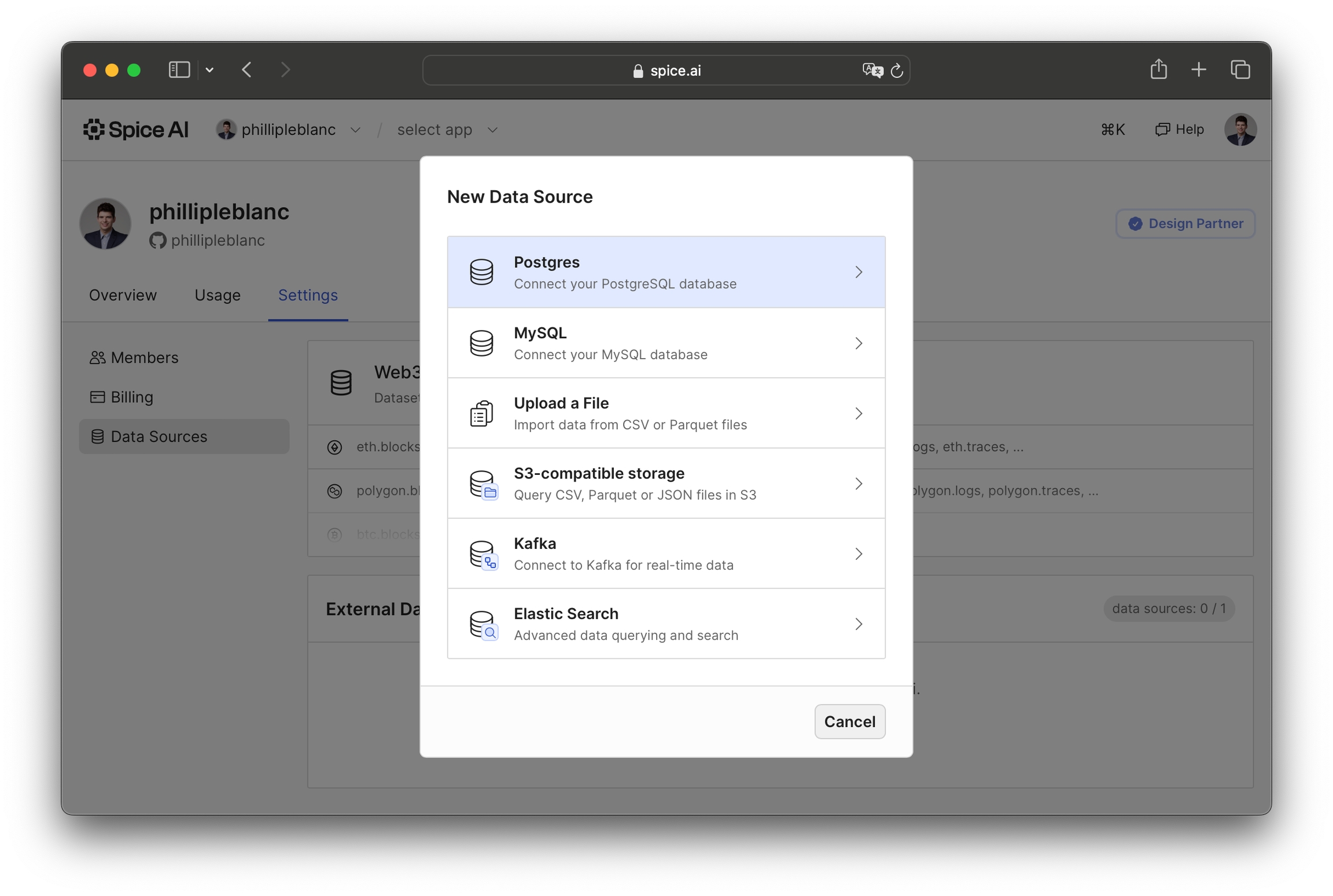Switch to the Usage tab
The image size is (1333, 896).
click(x=217, y=295)
